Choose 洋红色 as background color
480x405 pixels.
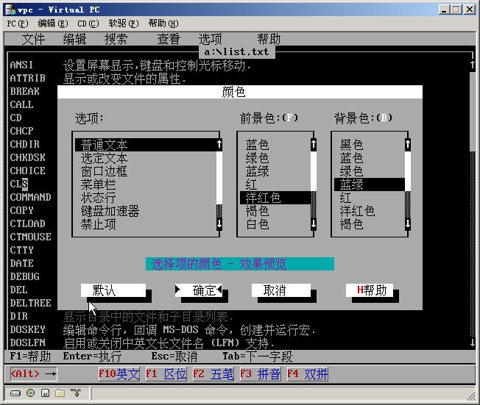369,211
